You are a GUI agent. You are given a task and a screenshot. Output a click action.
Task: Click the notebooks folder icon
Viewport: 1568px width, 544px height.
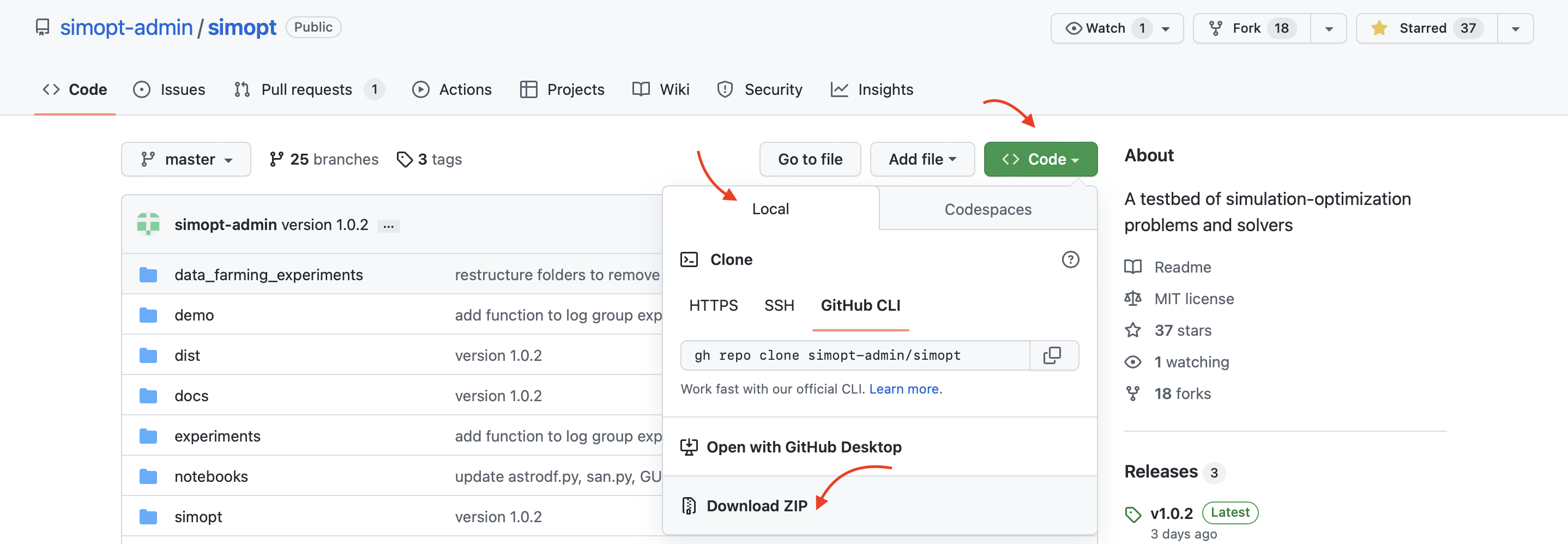[148, 476]
